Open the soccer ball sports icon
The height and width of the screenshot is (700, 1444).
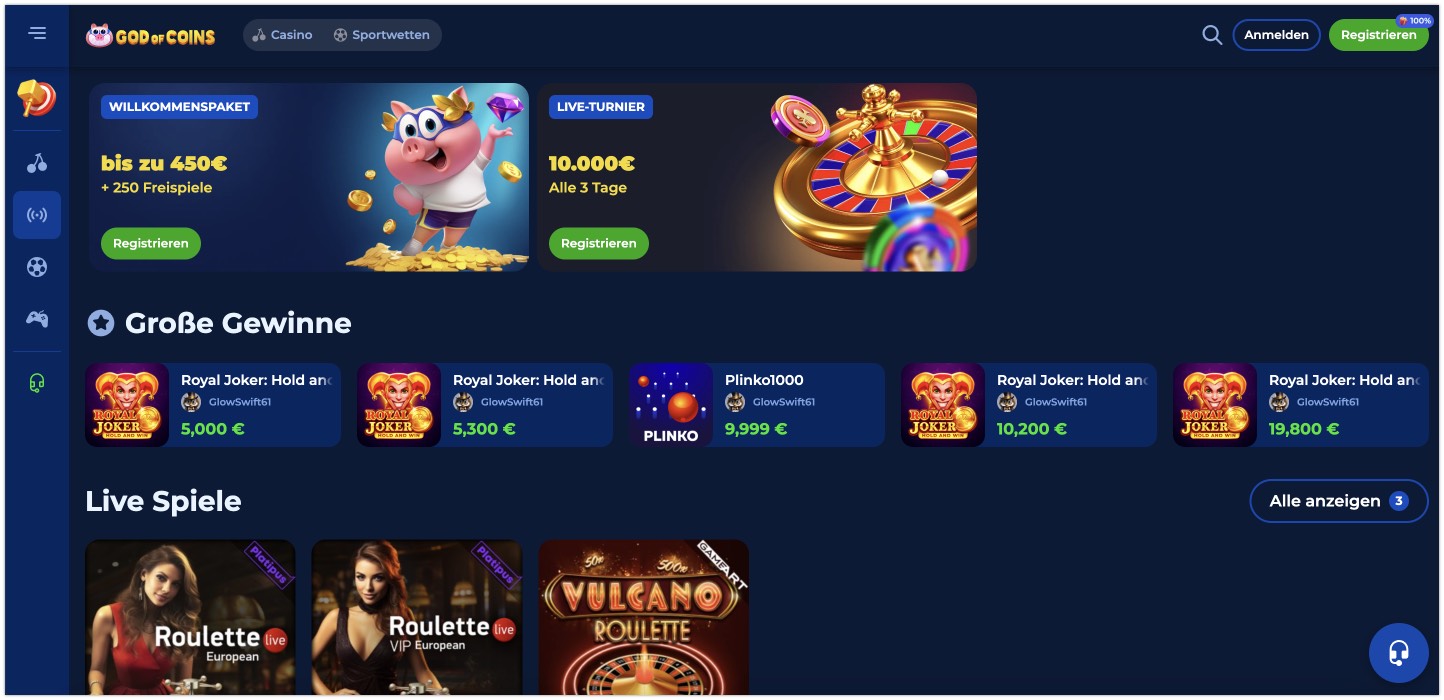(37, 267)
